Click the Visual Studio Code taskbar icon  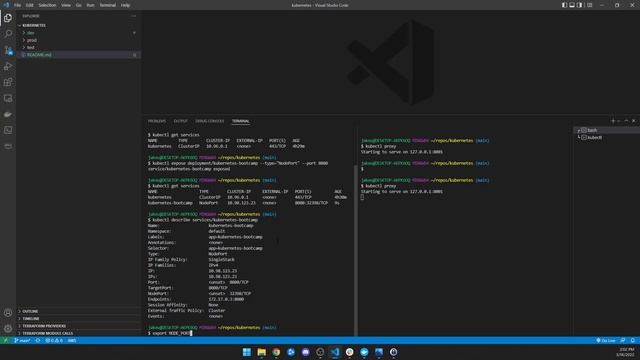tap(335, 352)
